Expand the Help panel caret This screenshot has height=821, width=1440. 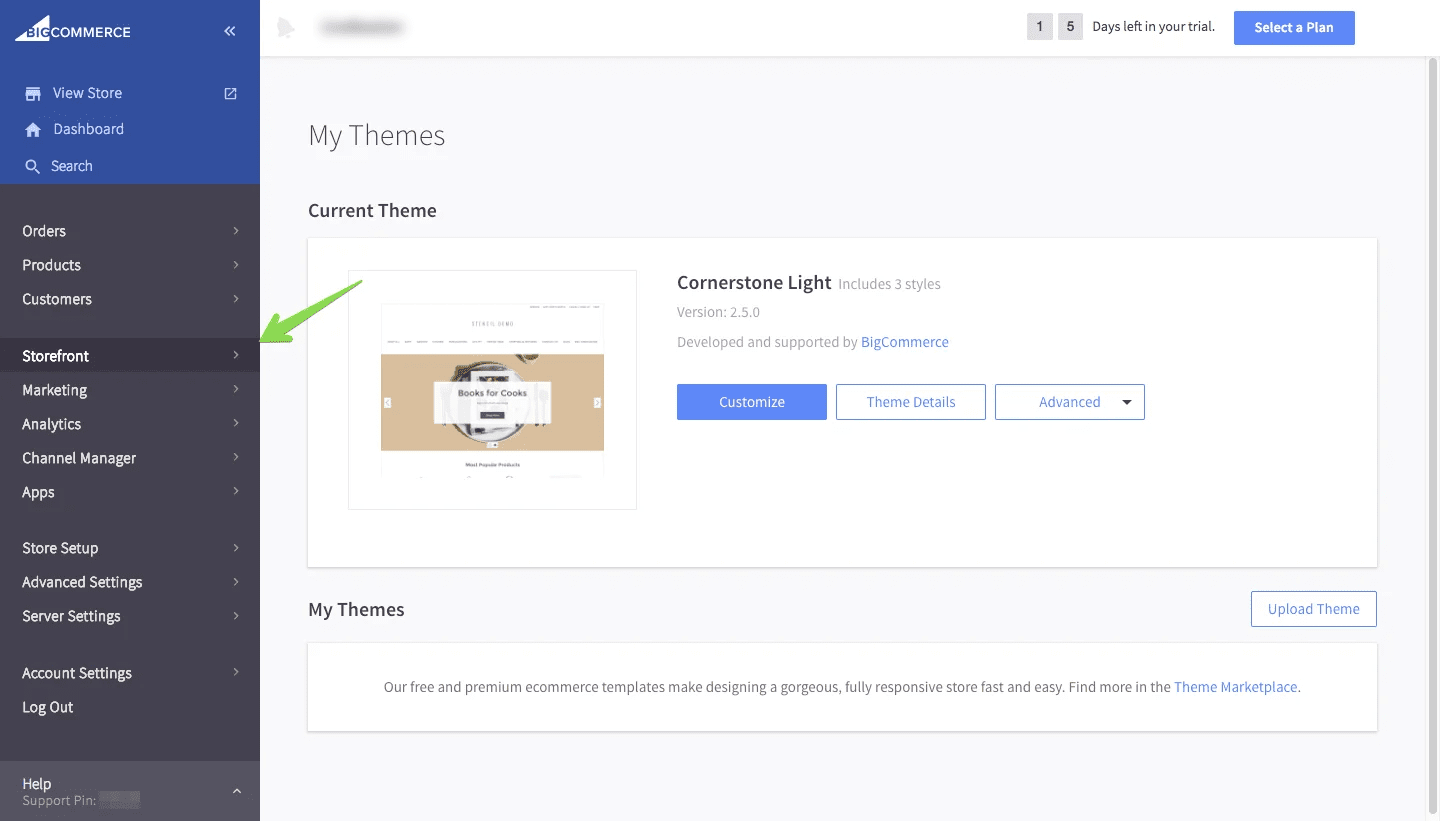(x=237, y=791)
